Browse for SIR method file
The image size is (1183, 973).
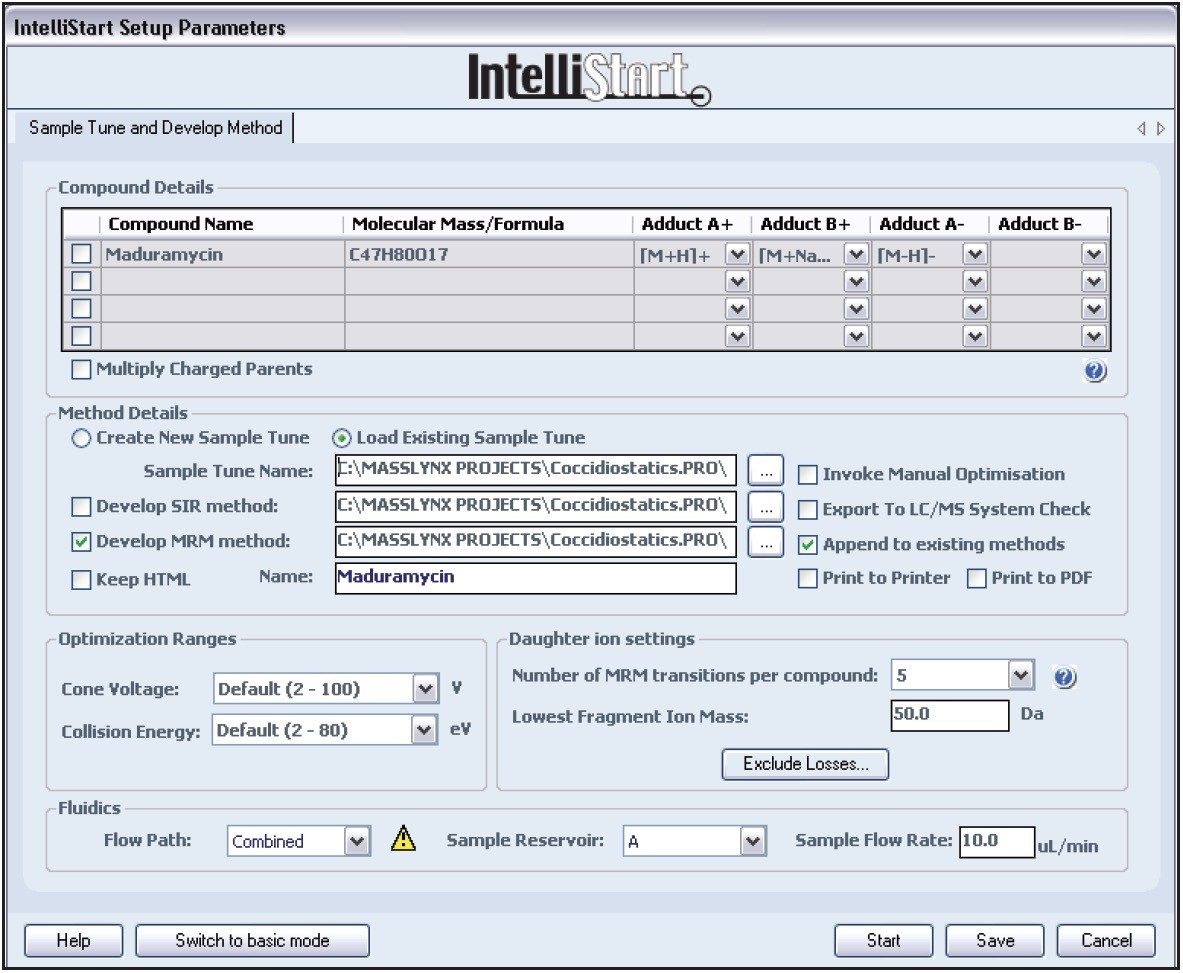point(766,508)
